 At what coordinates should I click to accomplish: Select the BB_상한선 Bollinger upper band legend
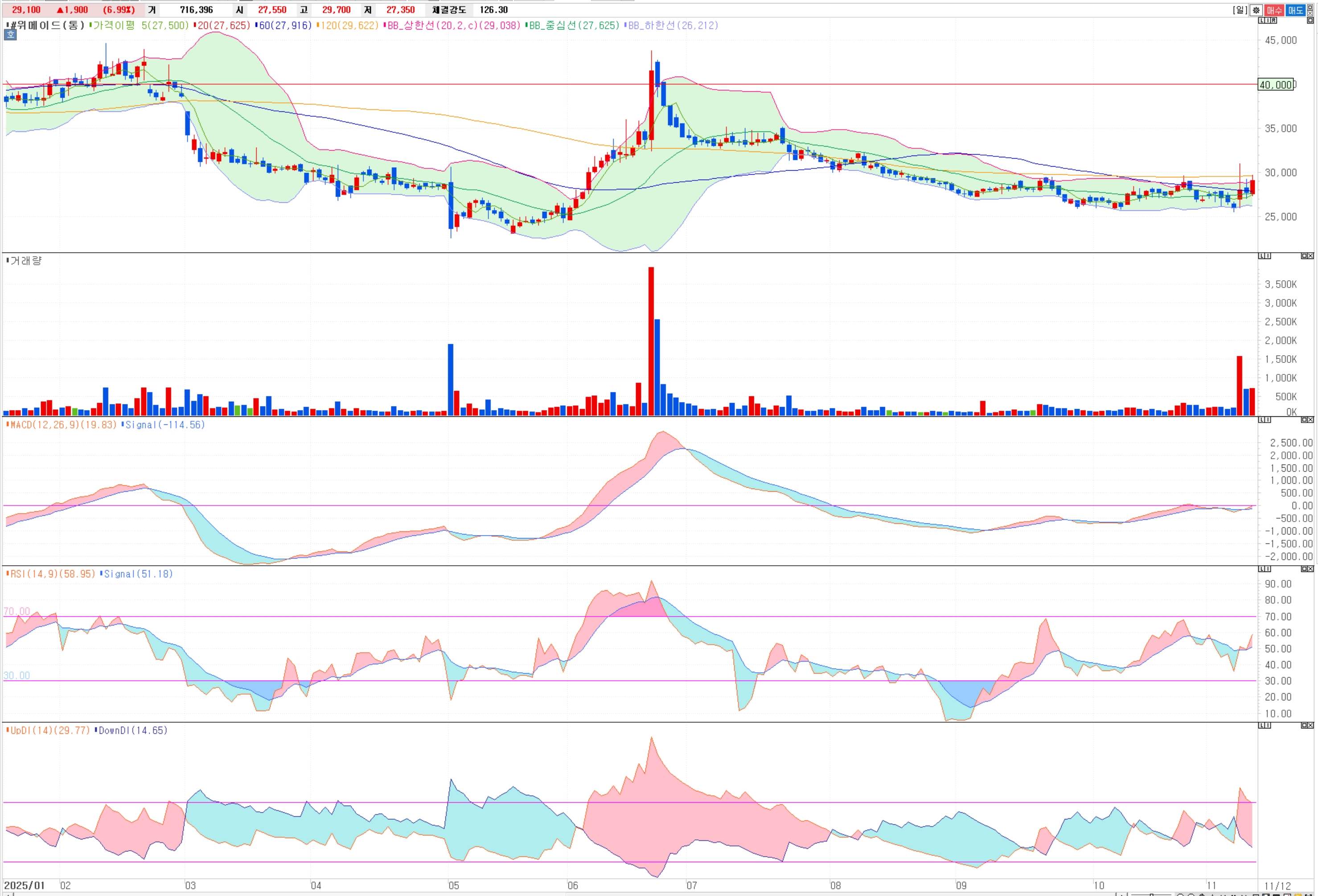coord(452,25)
